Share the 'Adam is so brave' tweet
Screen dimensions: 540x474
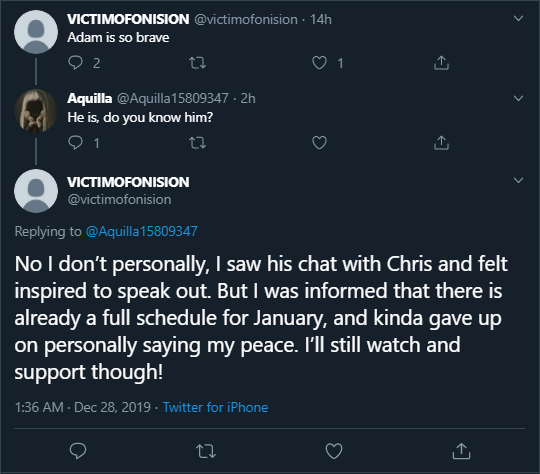(441, 63)
